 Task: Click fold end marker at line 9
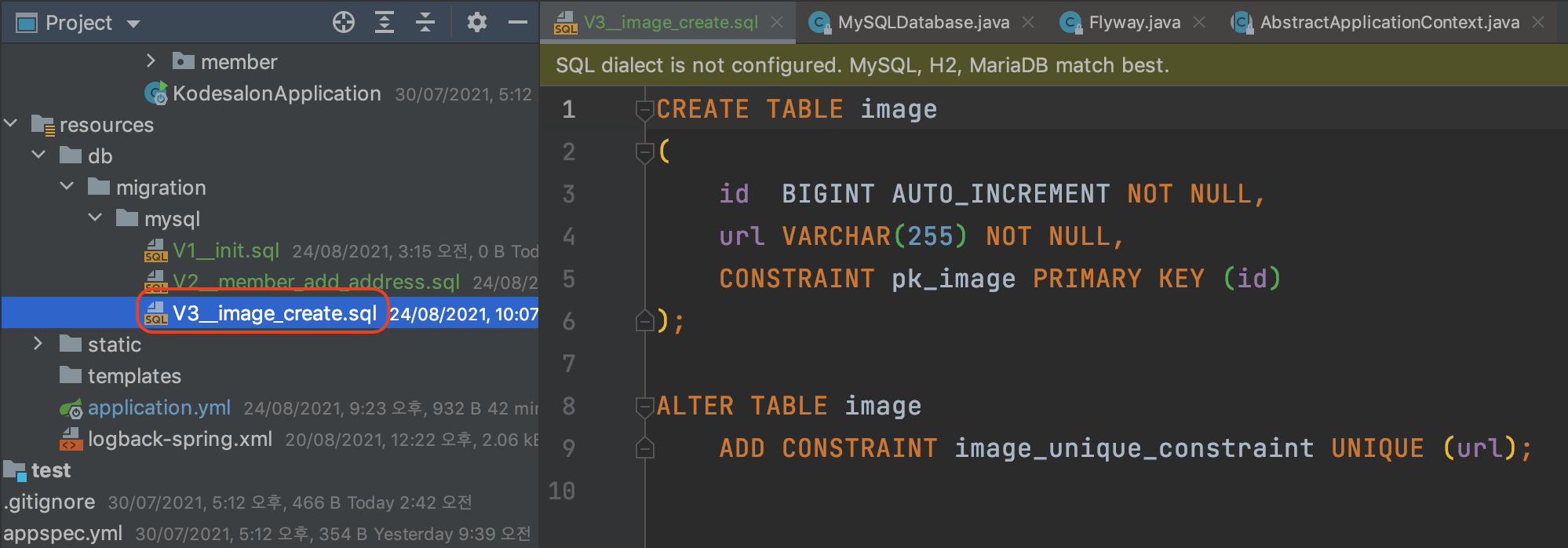click(644, 448)
